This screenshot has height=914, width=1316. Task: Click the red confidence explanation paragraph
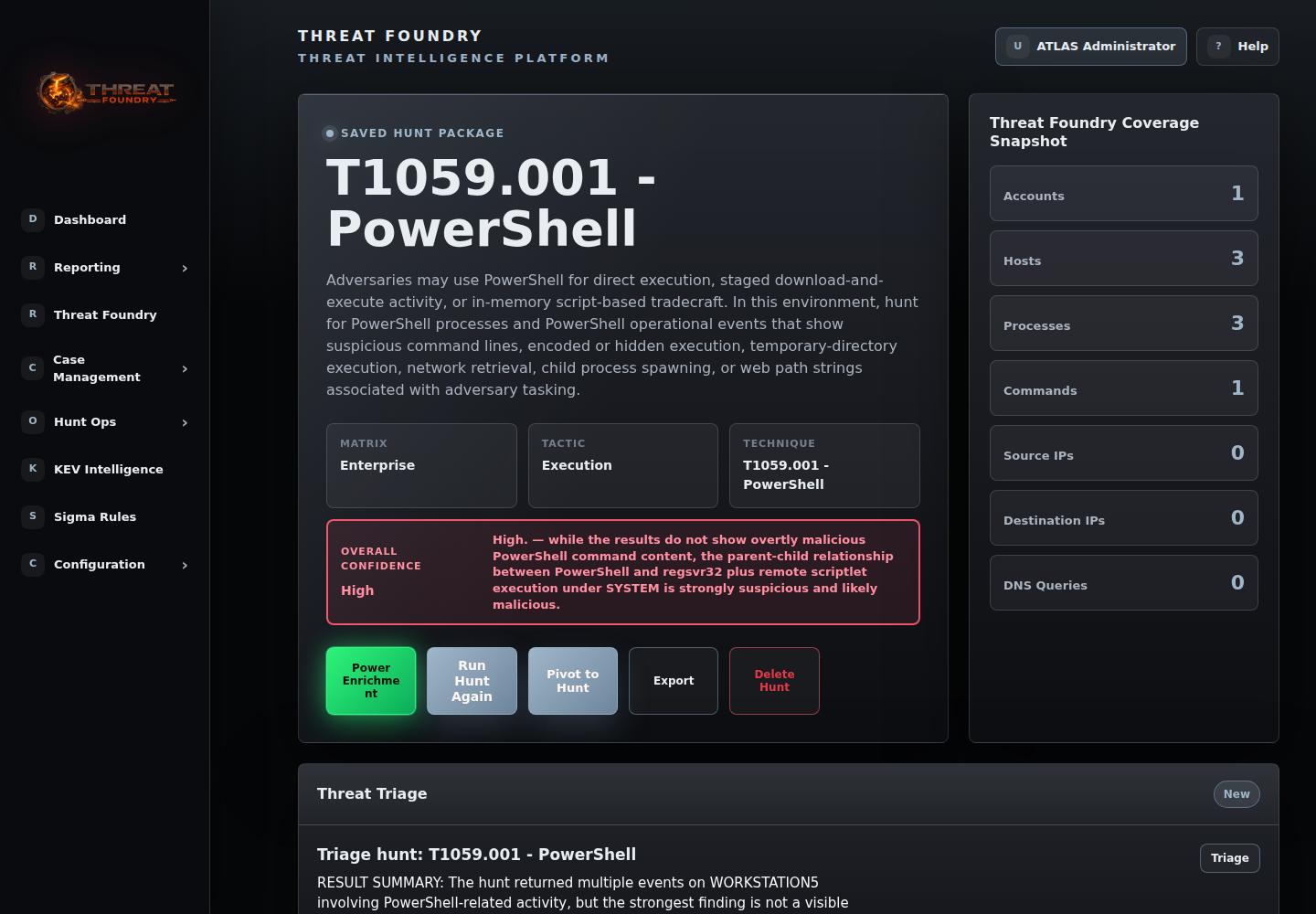tap(693, 572)
